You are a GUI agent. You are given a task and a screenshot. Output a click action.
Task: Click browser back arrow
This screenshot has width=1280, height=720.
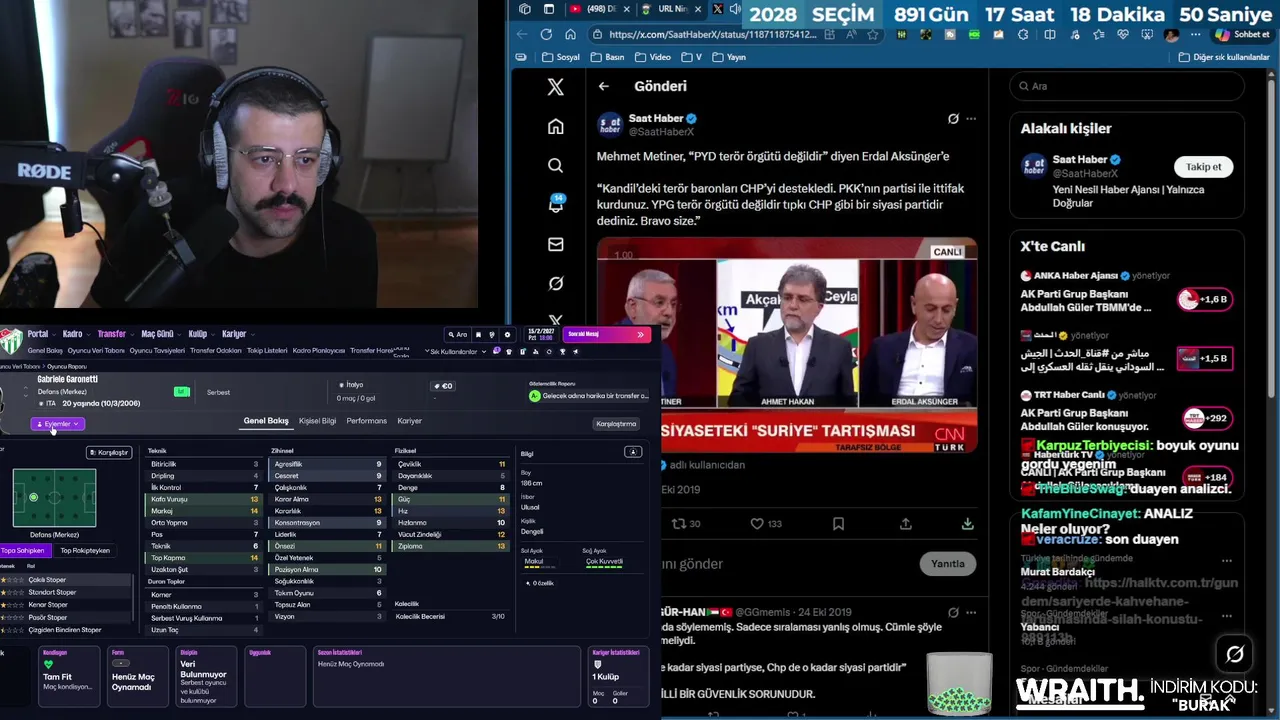click(522, 34)
